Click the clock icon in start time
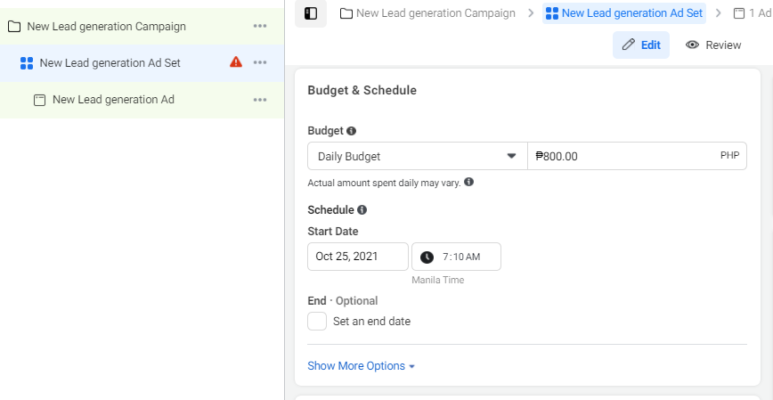773x400 pixels. click(427, 257)
